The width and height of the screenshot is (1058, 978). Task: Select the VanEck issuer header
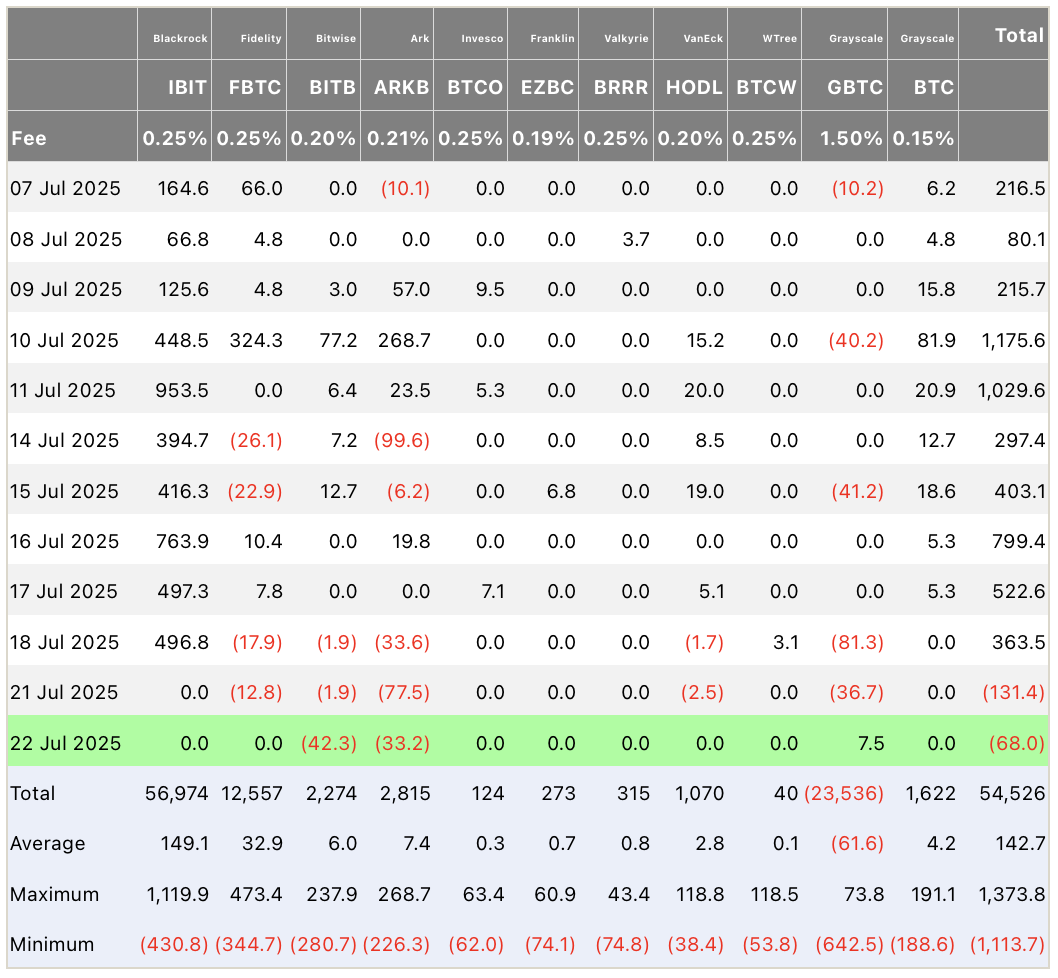pos(703,38)
